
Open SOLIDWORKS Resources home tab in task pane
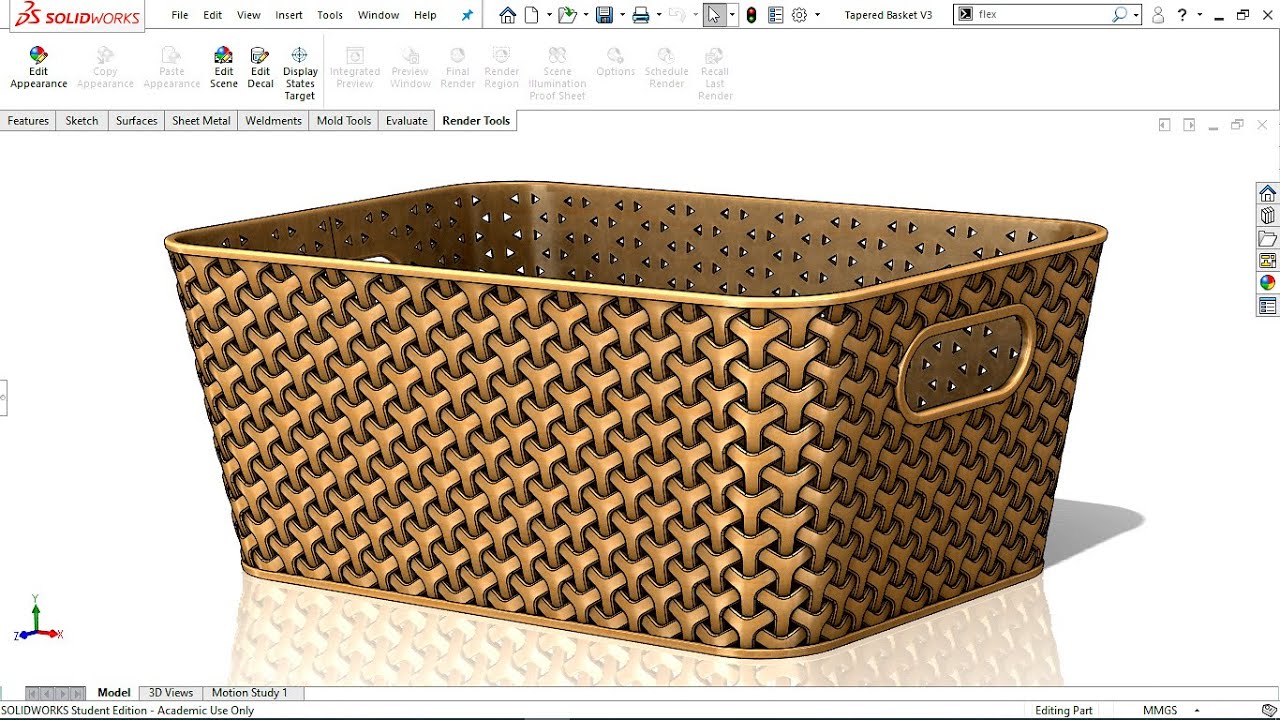coord(1268,193)
